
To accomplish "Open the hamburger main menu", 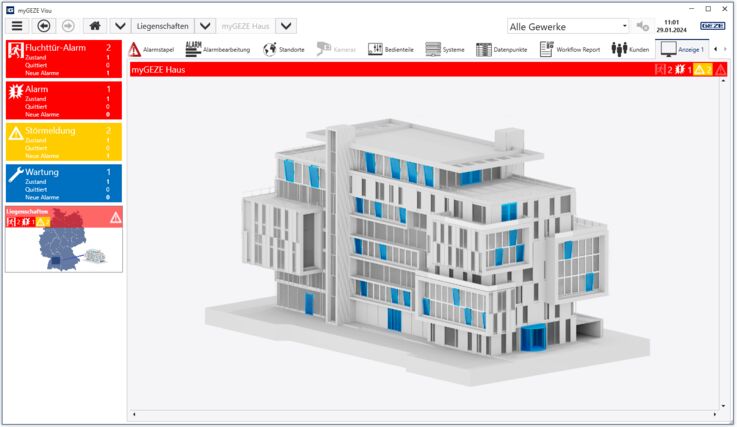I will (x=17, y=26).
